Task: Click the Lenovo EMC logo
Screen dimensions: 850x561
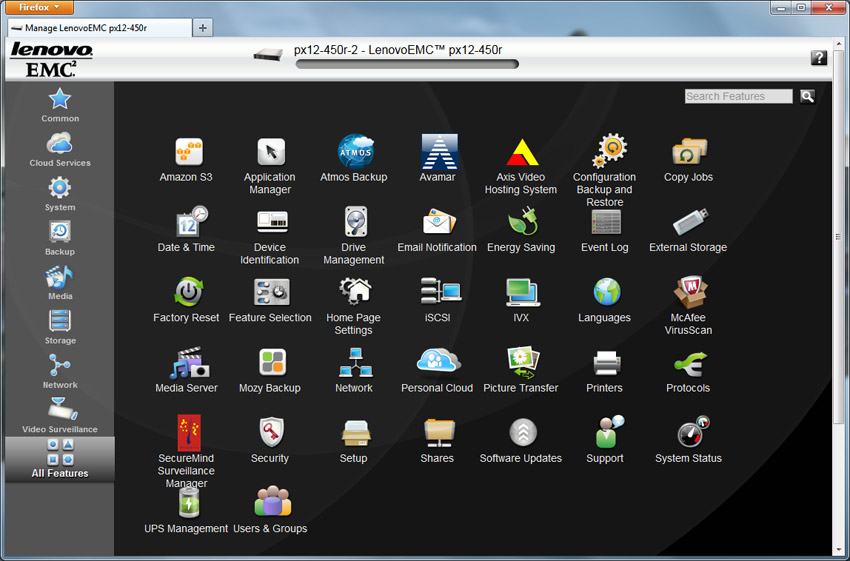Action: 51,59
